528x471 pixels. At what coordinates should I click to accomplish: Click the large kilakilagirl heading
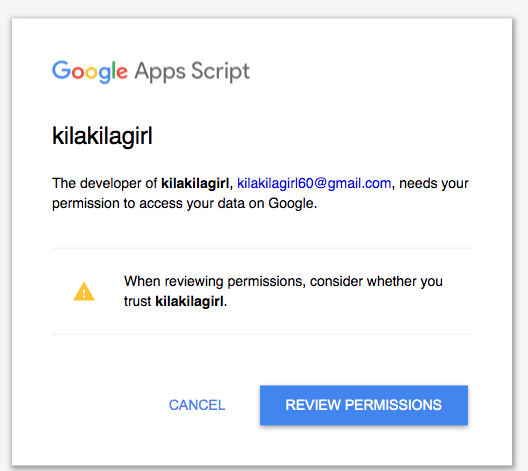coord(102,136)
